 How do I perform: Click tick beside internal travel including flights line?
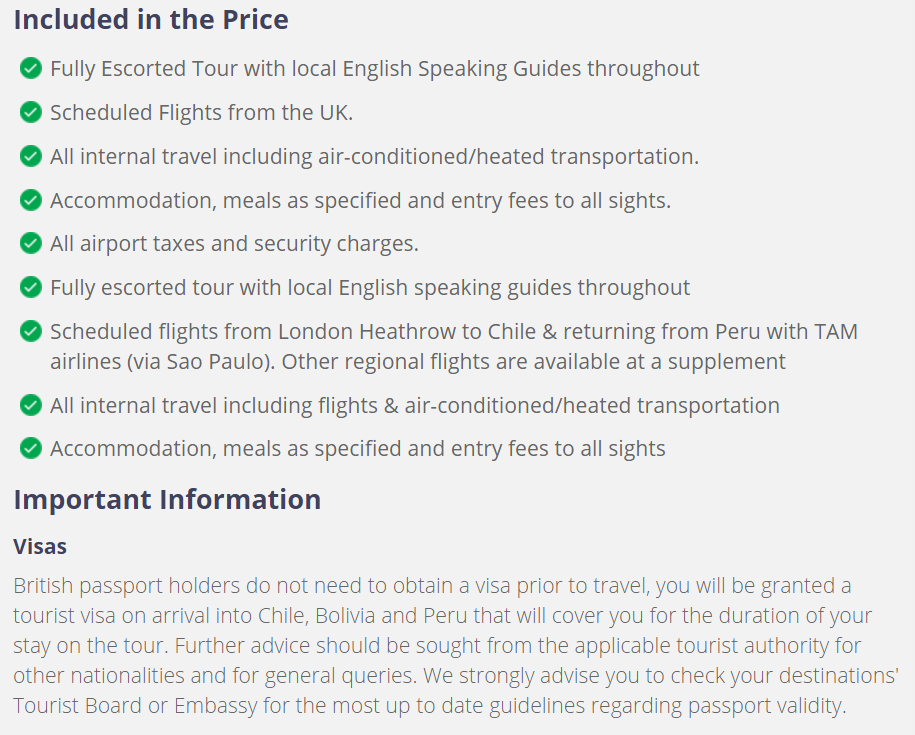[30, 405]
